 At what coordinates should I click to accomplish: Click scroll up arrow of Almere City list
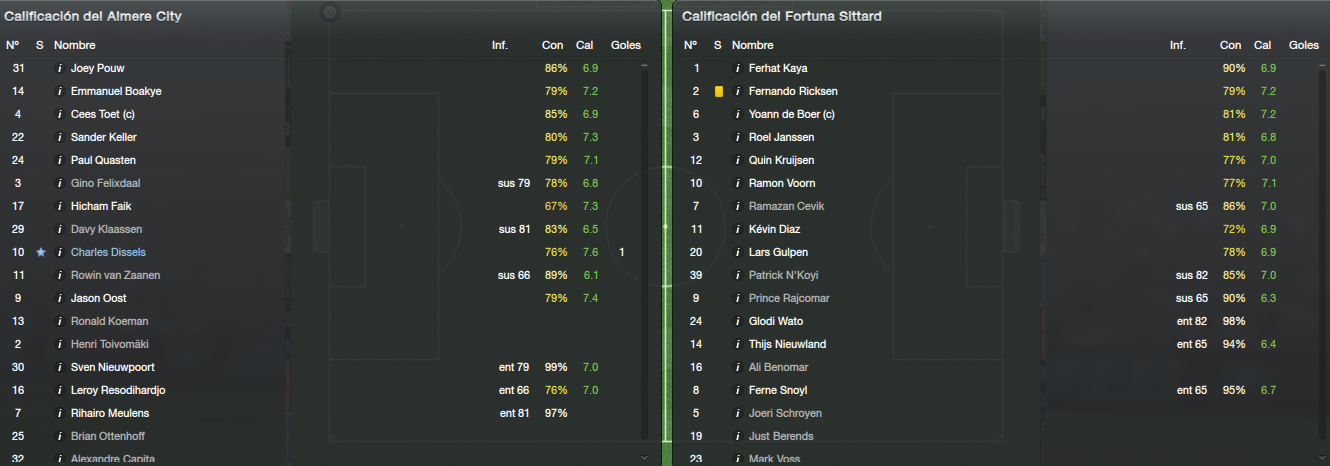pos(644,65)
